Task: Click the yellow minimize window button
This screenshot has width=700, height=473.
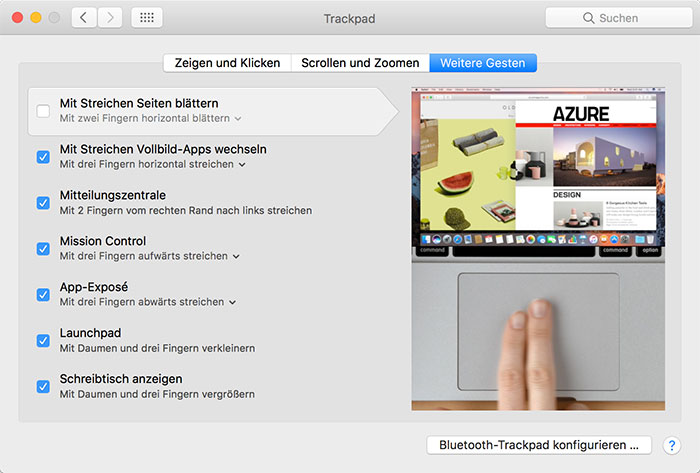Action: pyautogui.click(x=36, y=18)
